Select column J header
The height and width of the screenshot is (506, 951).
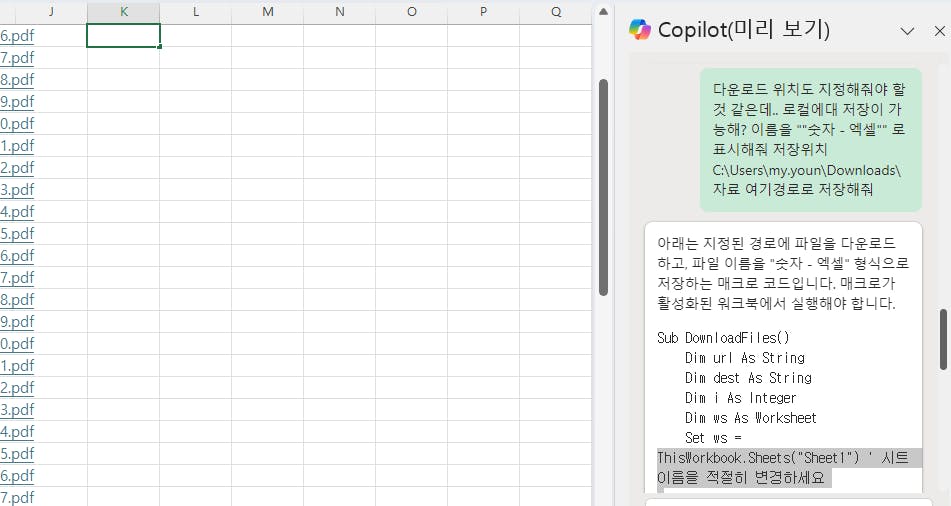point(51,12)
